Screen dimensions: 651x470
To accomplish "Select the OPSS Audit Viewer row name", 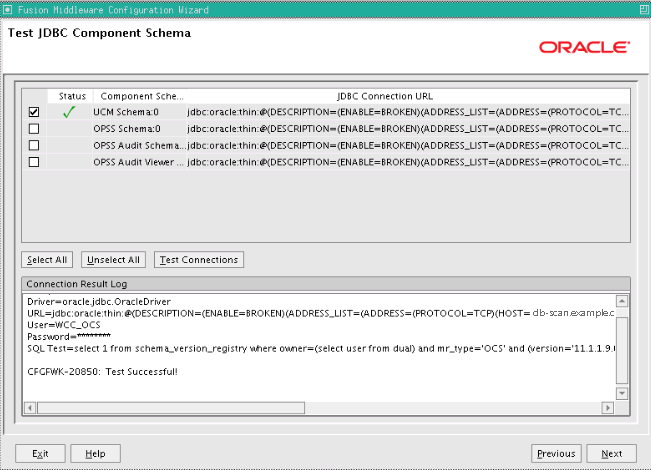I will point(139,162).
